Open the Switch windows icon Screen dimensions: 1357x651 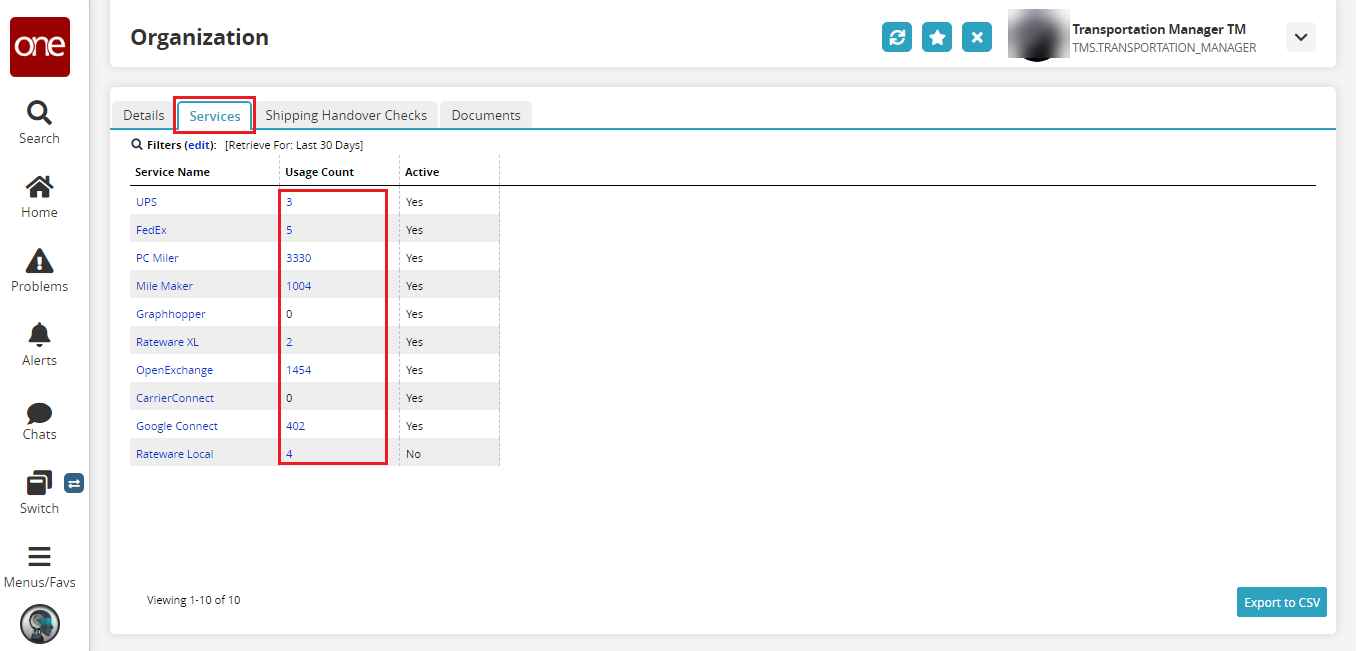(x=39, y=483)
